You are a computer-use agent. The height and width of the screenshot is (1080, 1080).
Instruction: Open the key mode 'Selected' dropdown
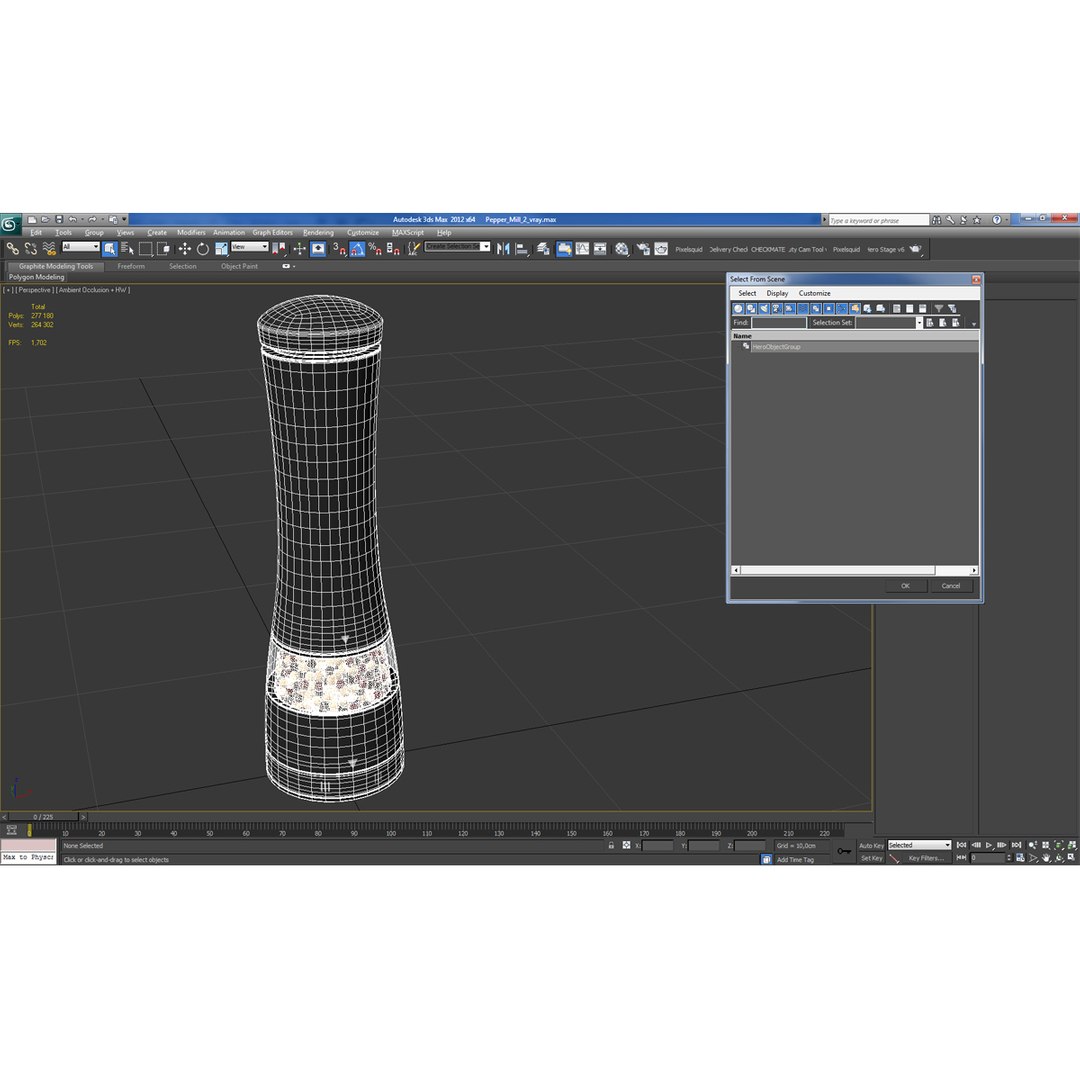(919, 845)
